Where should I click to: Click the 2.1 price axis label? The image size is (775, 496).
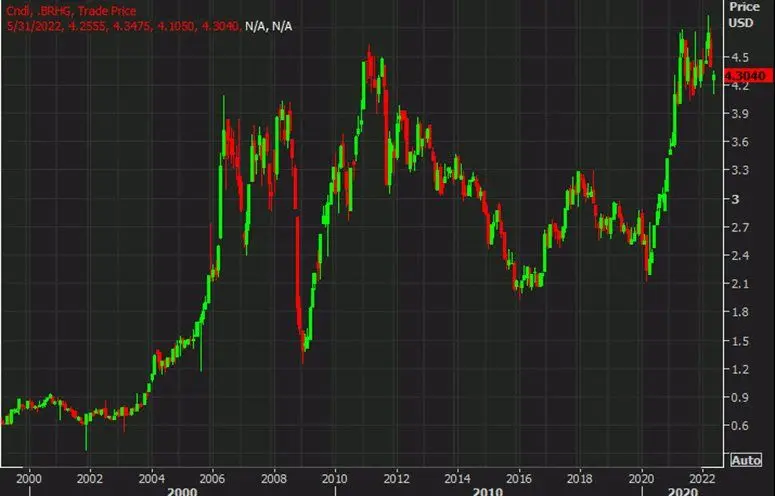tap(741, 285)
